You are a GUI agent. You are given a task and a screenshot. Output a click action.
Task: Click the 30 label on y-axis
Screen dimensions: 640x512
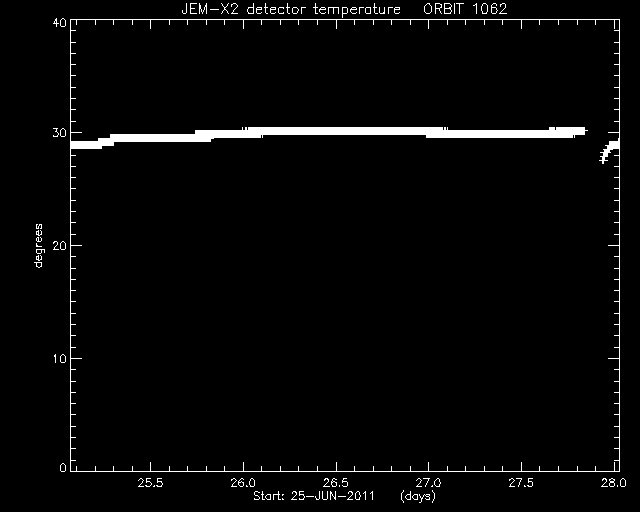point(60,133)
